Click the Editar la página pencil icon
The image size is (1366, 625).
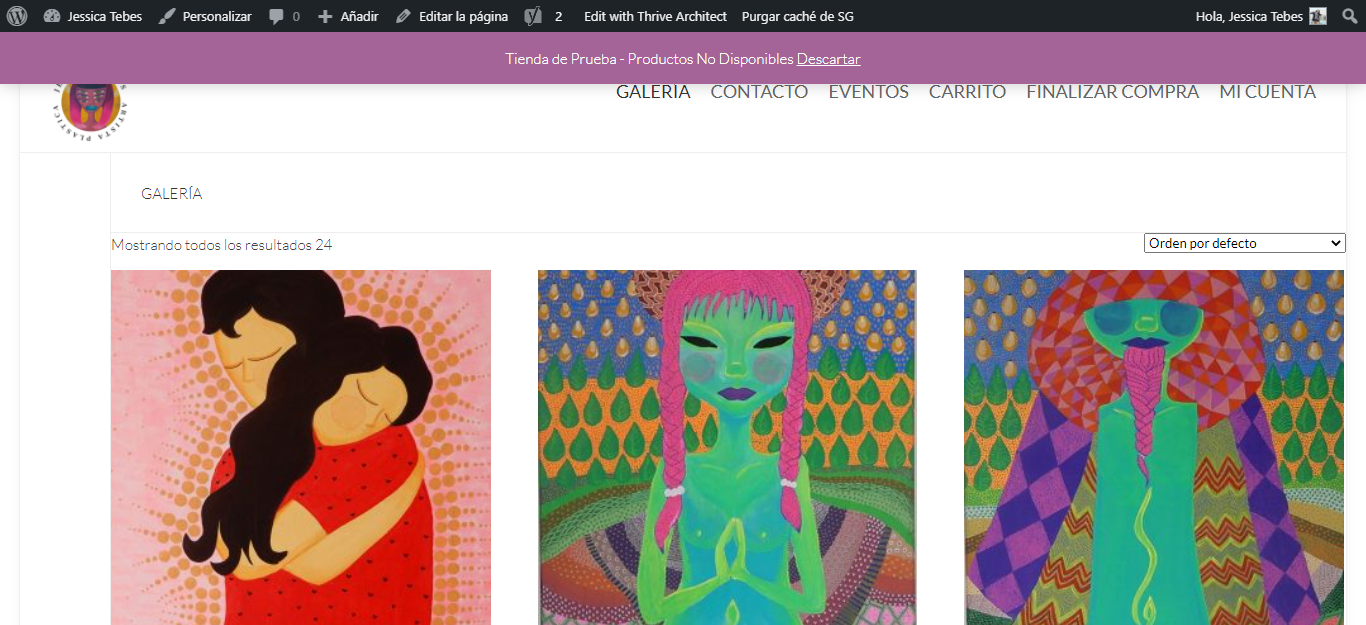point(403,16)
